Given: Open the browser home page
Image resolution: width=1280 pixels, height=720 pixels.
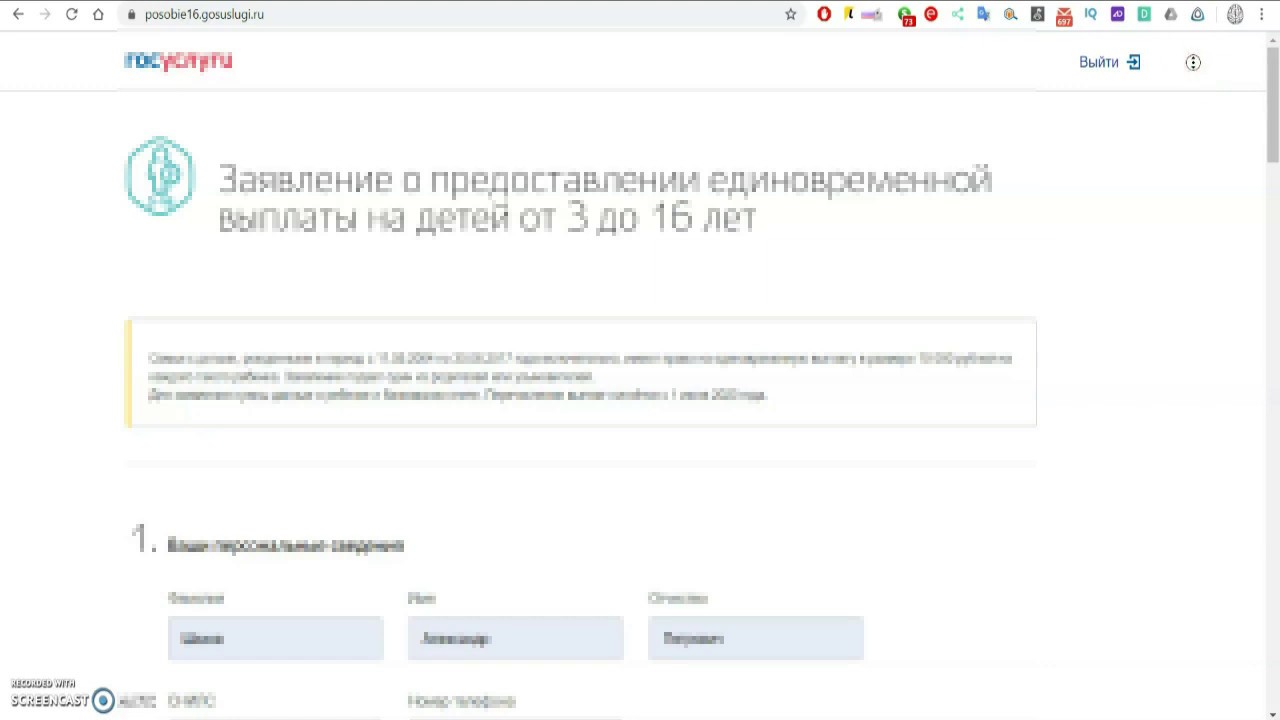Looking at the screenshot, I should click(x=98, y=14).
